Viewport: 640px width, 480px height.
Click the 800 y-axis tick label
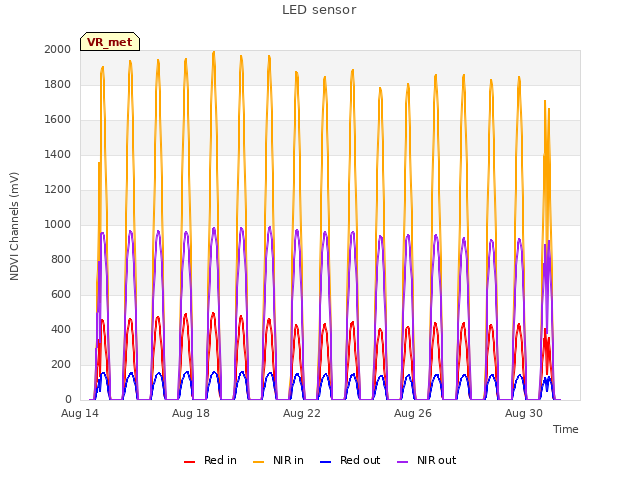tap(61, 260)
